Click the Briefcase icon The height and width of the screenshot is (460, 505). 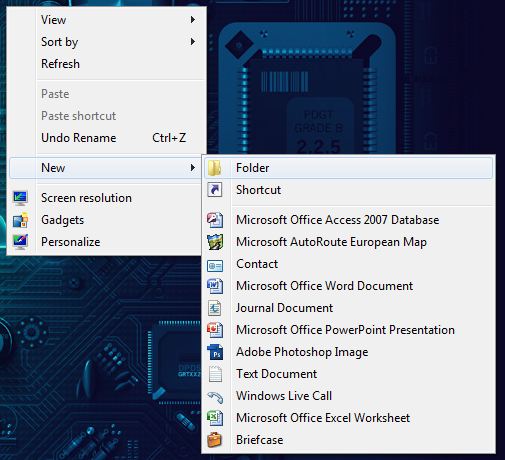pyautogui.click(x=214, y=440)
